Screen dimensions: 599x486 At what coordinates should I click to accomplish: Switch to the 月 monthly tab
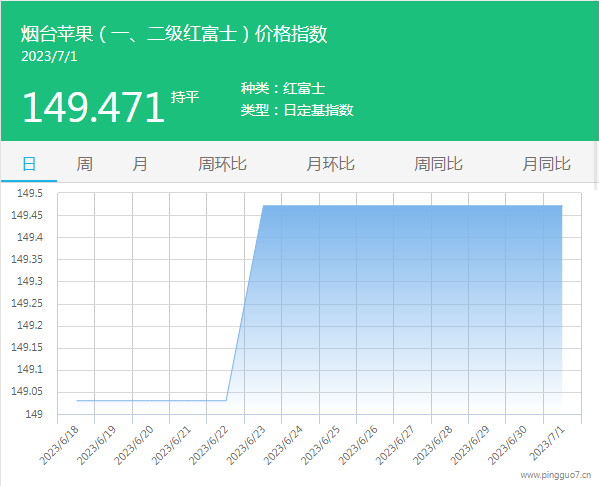(140, 164)
